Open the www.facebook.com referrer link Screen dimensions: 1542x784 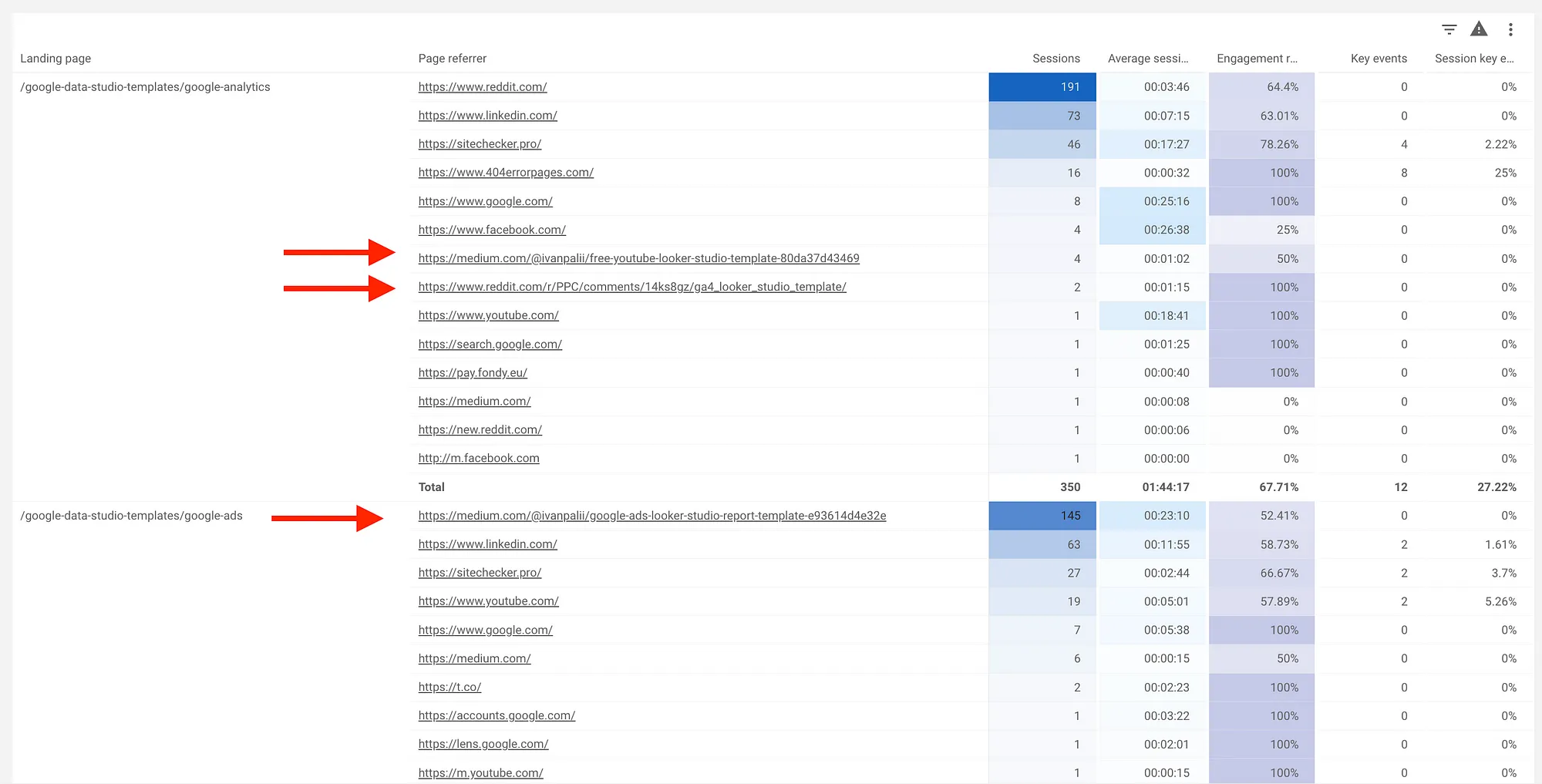492,230
